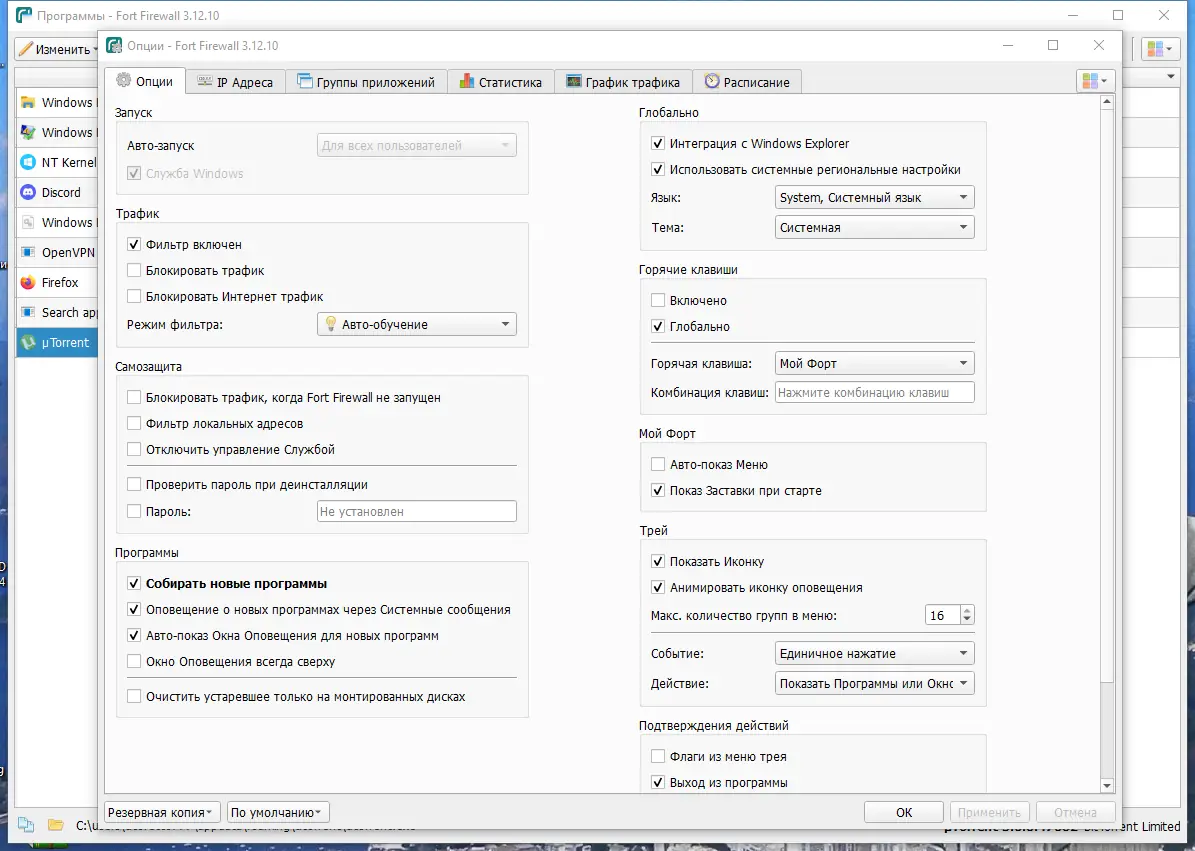The width and height of the screenshot is (1195, 851).
Task: Enable Окно Оповещения всегда сверху checkbox
Action: (134, 661)
